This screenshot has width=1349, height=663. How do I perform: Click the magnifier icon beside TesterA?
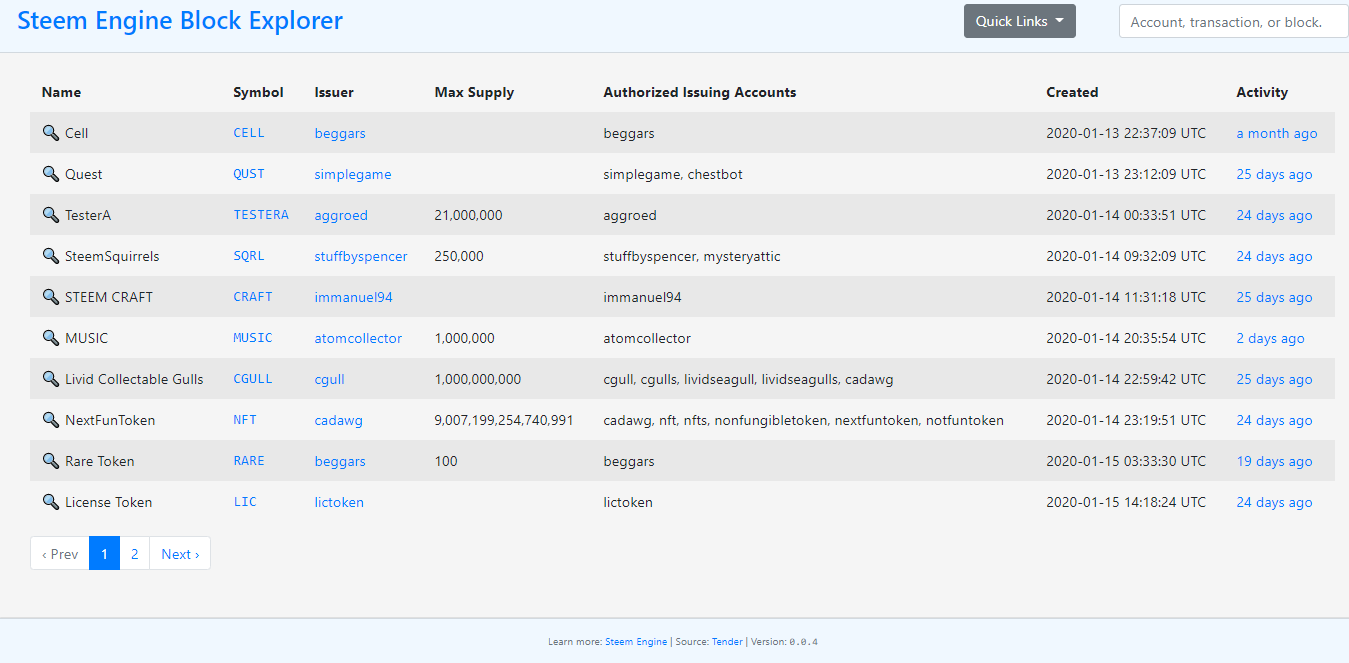pyautogui.click(x=51, y=215)
